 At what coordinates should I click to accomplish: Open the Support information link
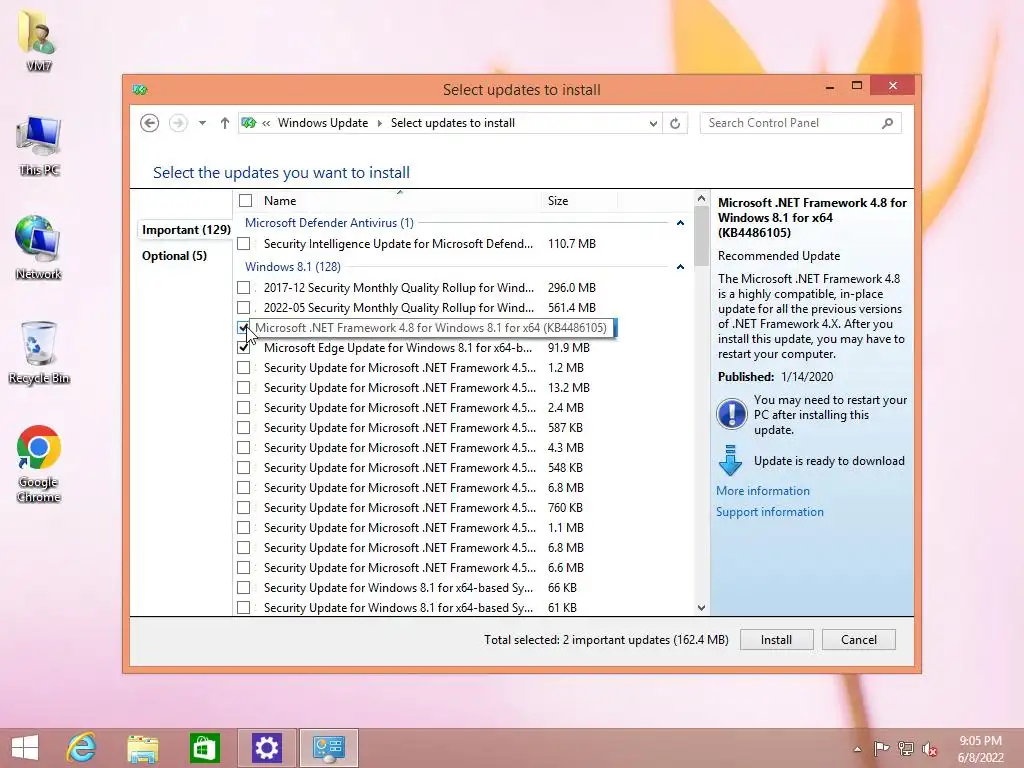(769, 512)
